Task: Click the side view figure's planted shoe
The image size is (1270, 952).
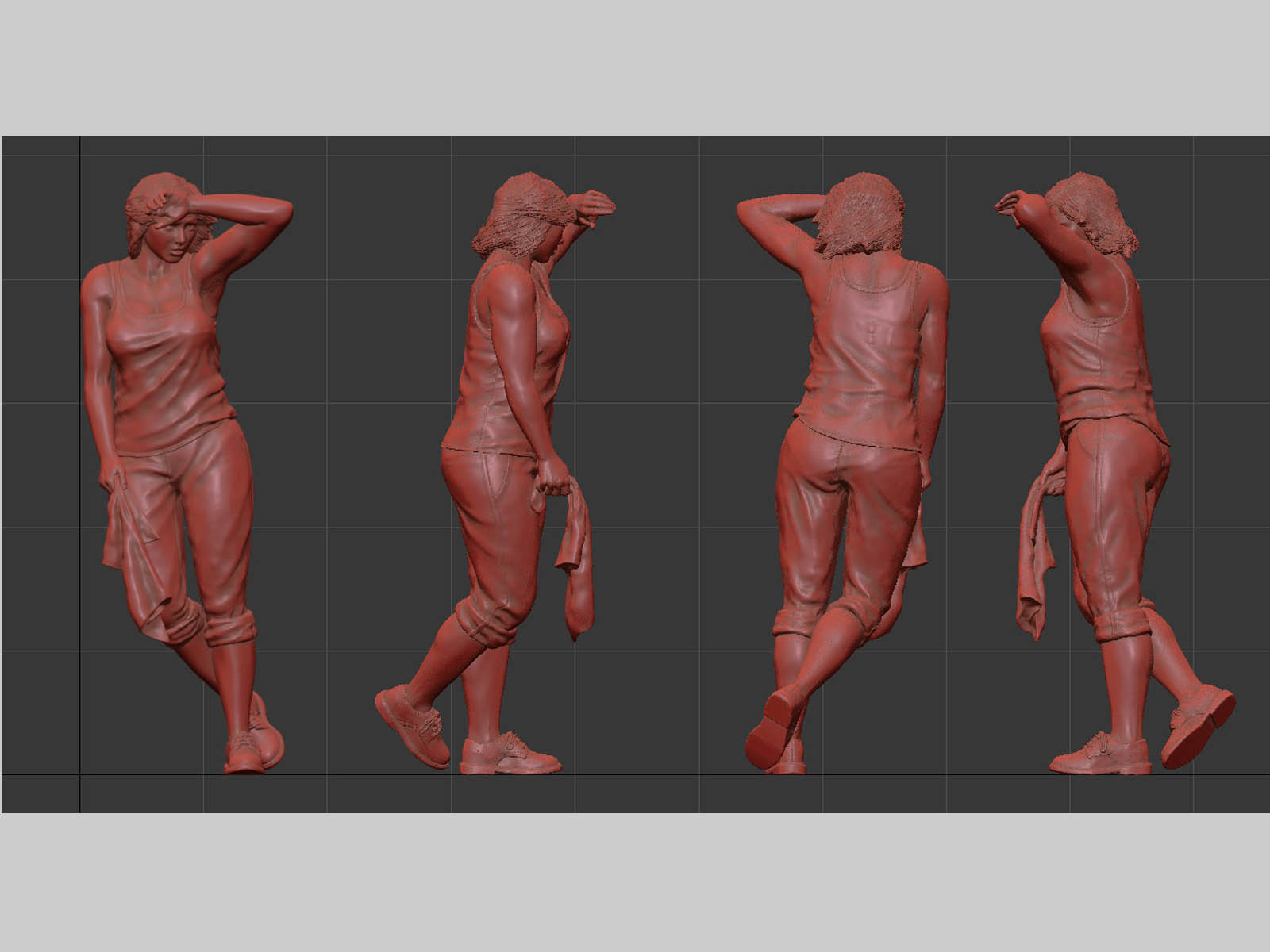Action: (508, 758)
